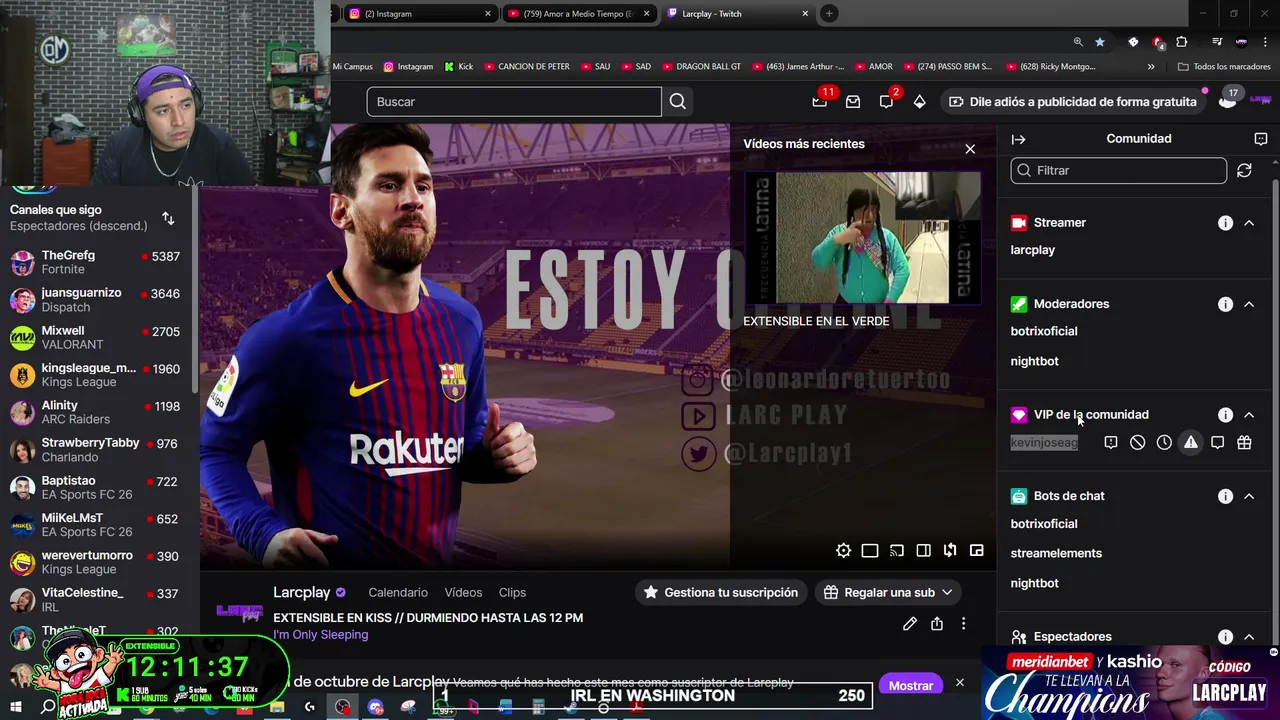
Task: Click the player swap arrows icon
Action: pos(950,551)
